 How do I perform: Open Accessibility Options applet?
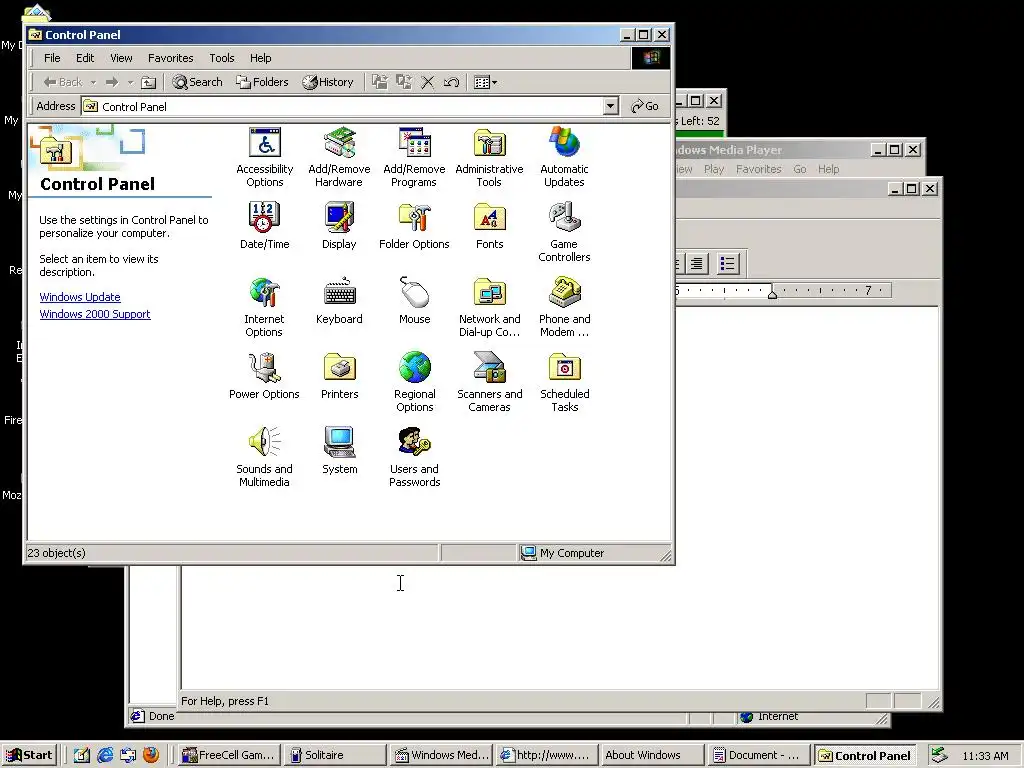tap(264, 157)
